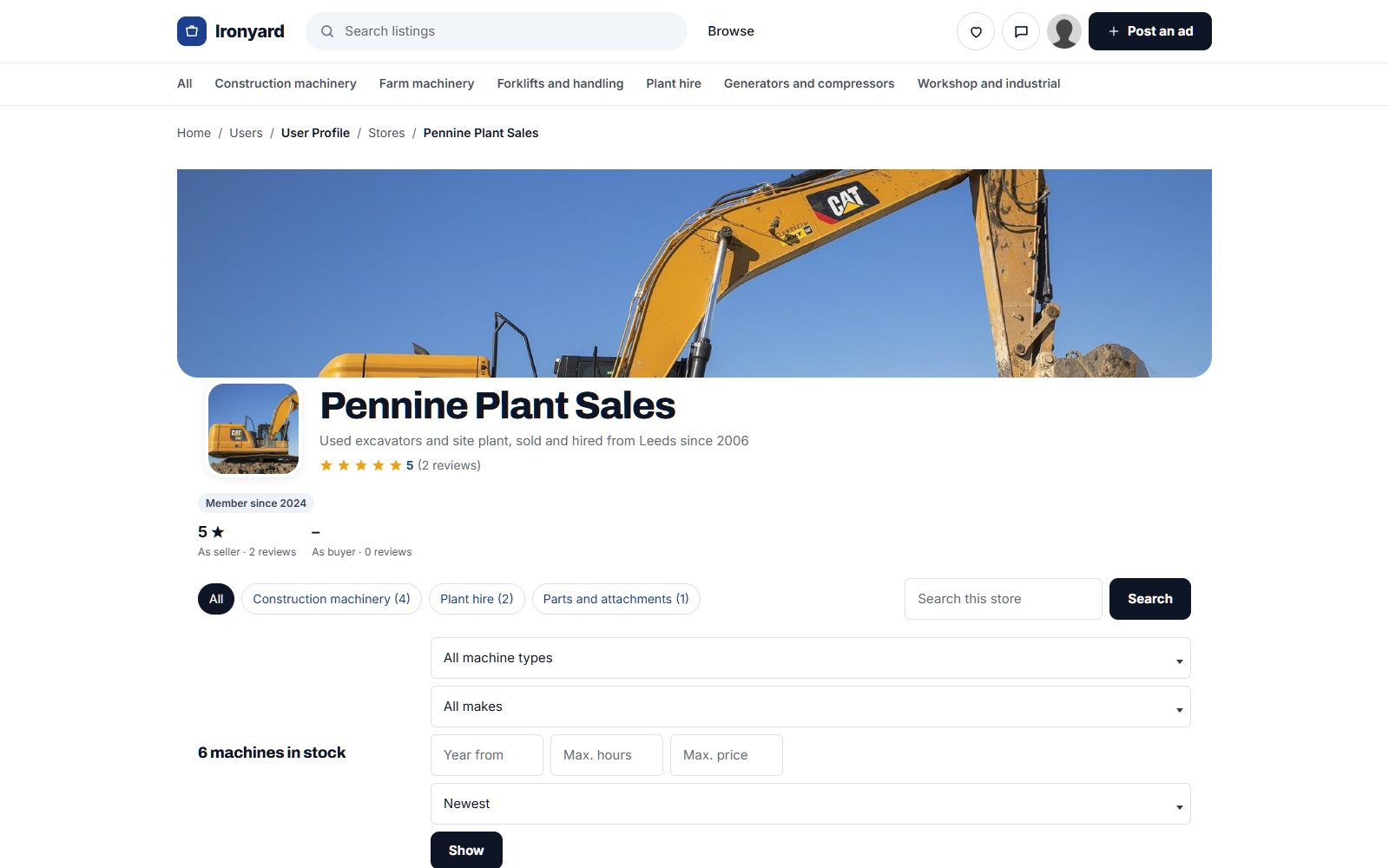
Task: Select the Plant hire (2) filter chip
Action: click(x=477, y=599)
